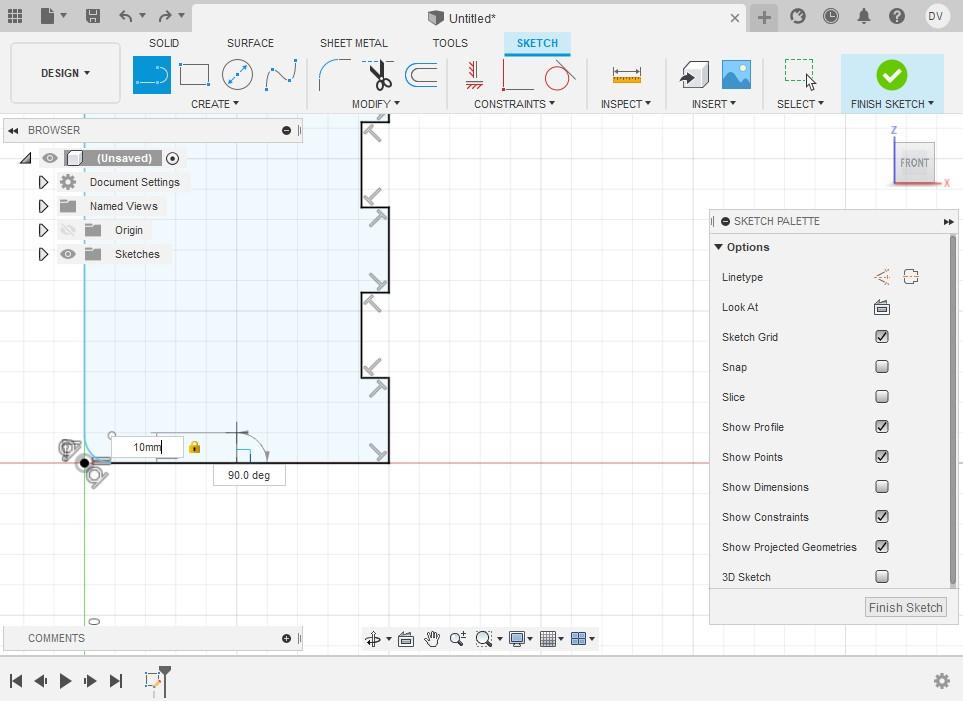
Task: Click the Undo arrow
Action: (x=125, y=16)
